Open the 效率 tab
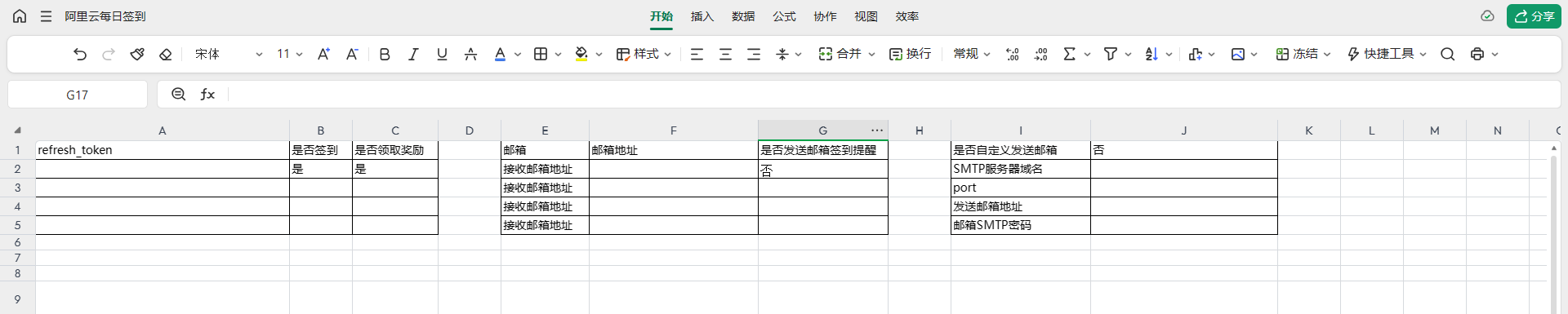The image size is (1568, 314). click(x=907, y=16)
